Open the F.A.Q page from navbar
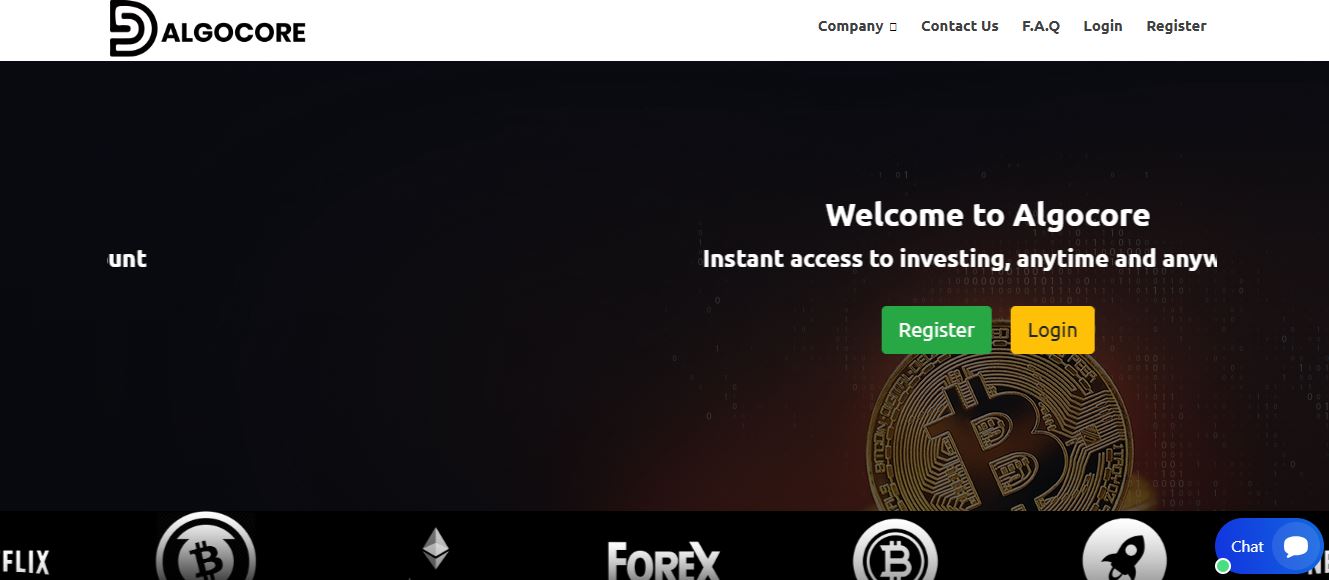Viewport: 1329px width, 580px height. tap(1041, 26)
